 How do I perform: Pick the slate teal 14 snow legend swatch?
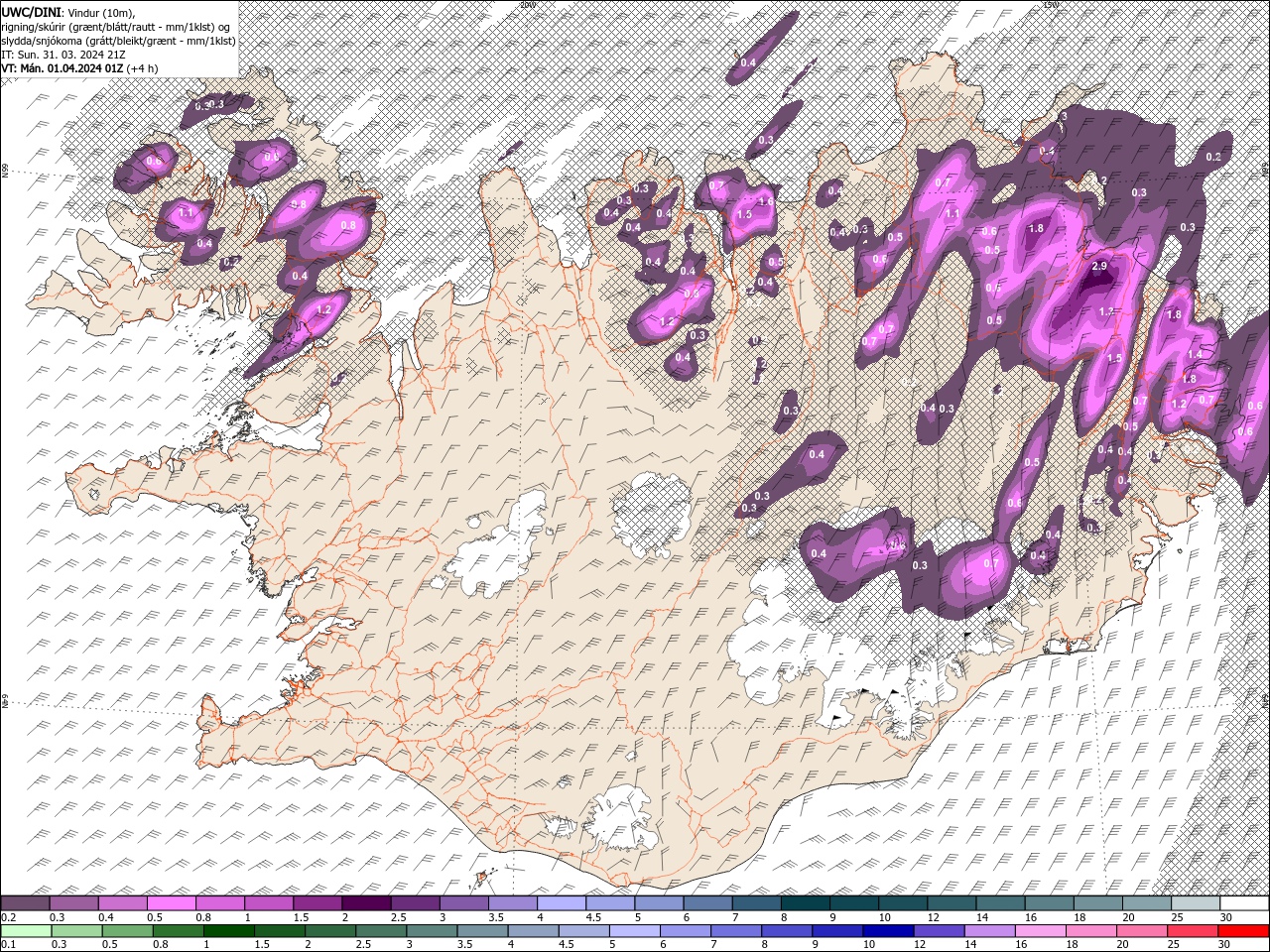click(x=1000, y=903)
